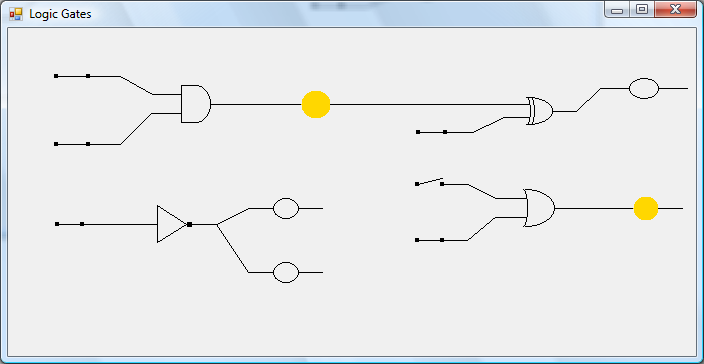Click the AND gate symbol
Screen dimensions: 704x364
196,104
